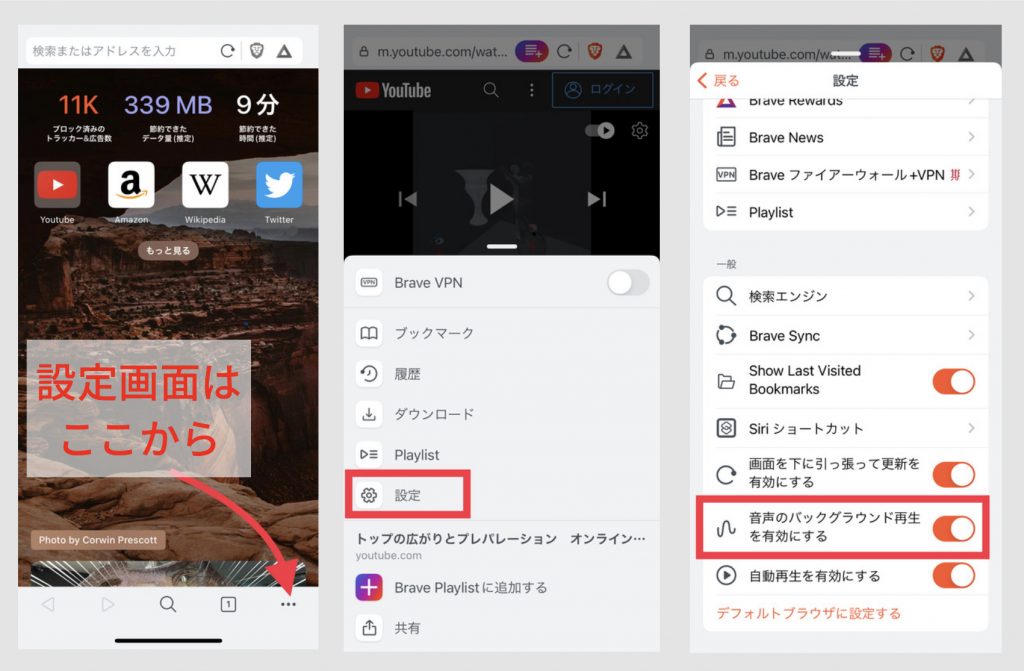This screenshot has width=1024, height=671.
Task: Choose ブックマーク in the menu
Action: 433,333
